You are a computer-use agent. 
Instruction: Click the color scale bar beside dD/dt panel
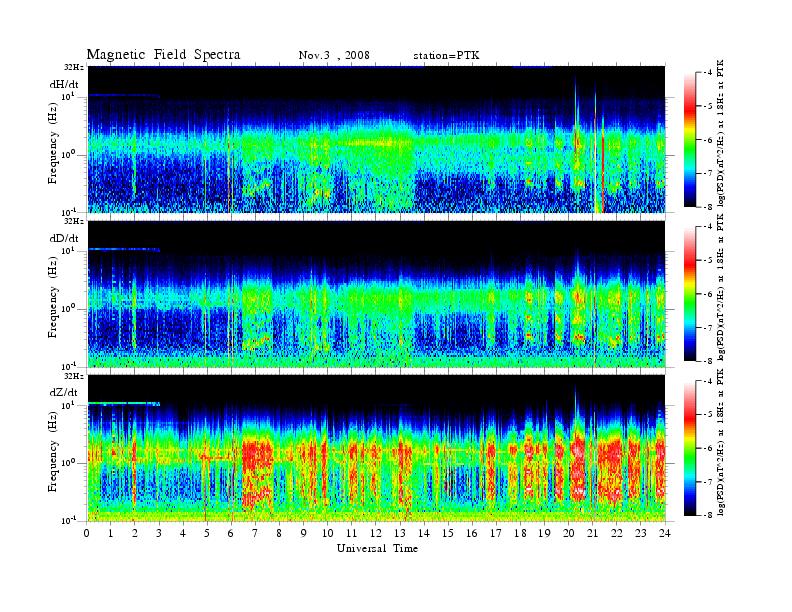tap(690, 293)
